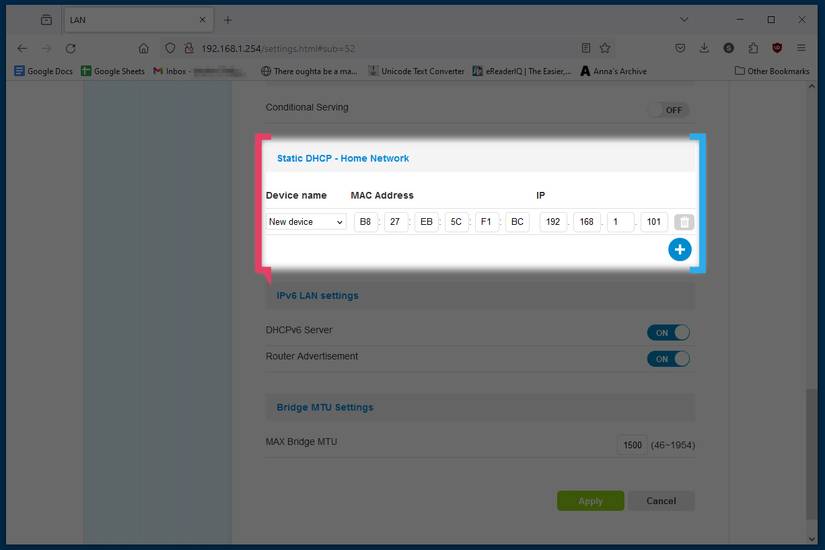Image resolution: width=825 pixels, height=550 pixels.
Task: Click MAC address field EB
Action: [426, 222]
